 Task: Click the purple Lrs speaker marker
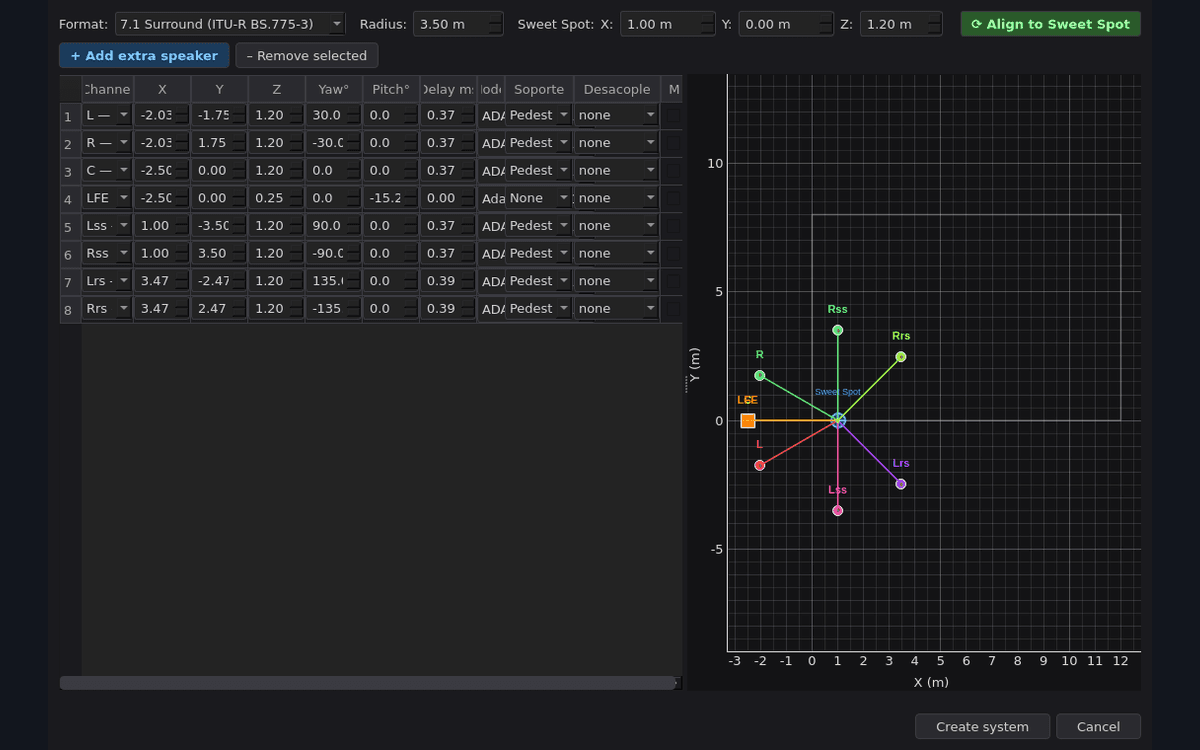click(x=901, y=484)
